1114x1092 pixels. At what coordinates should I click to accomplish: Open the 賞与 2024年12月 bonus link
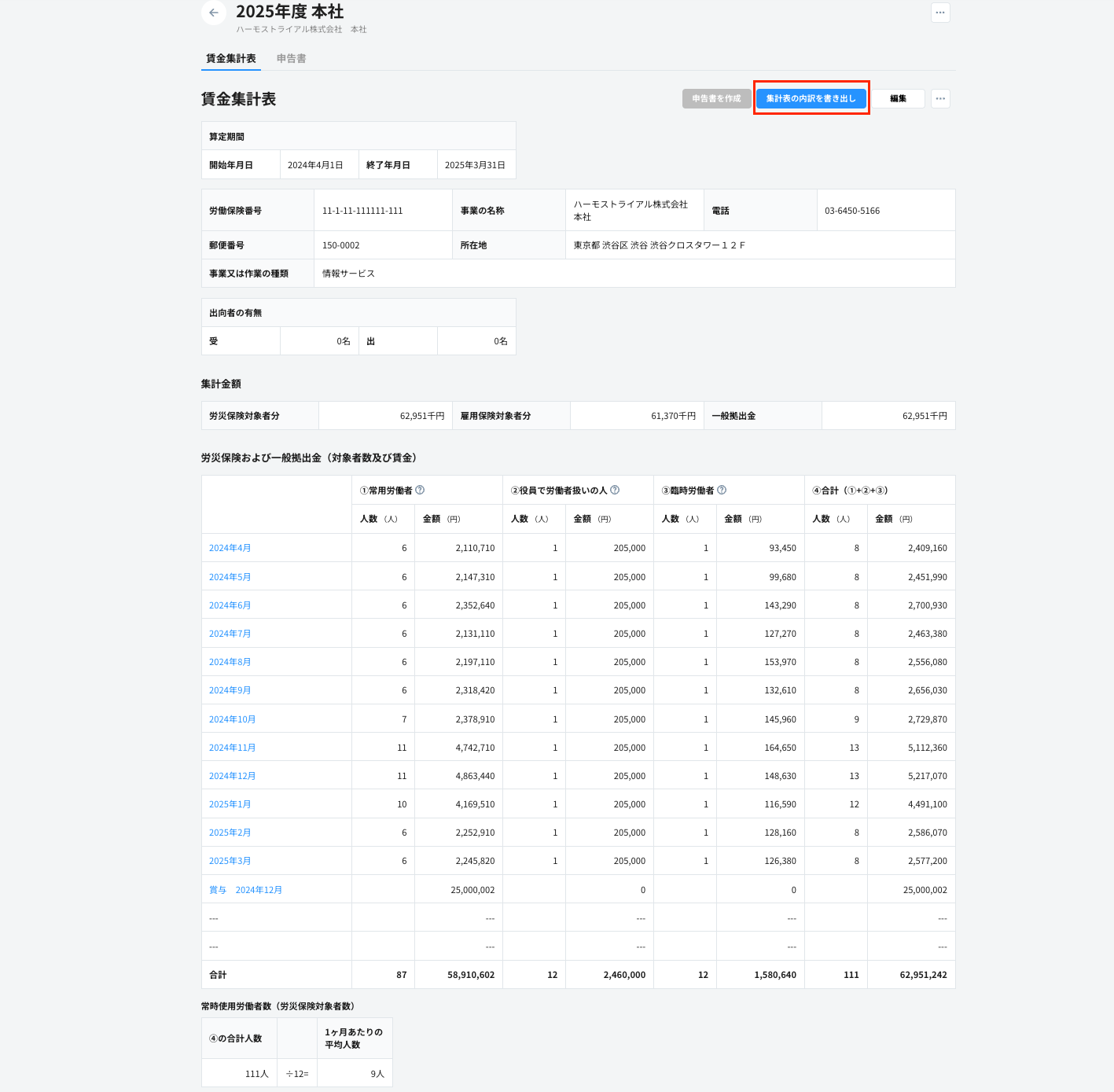pos(245,890)
